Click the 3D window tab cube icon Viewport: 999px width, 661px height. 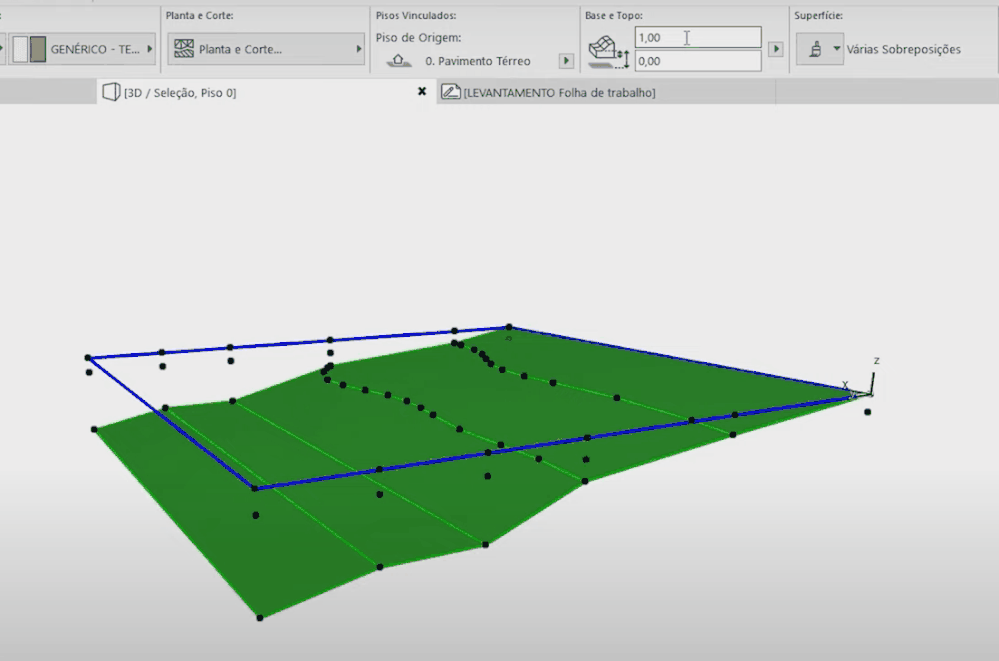tap(111, 92)
